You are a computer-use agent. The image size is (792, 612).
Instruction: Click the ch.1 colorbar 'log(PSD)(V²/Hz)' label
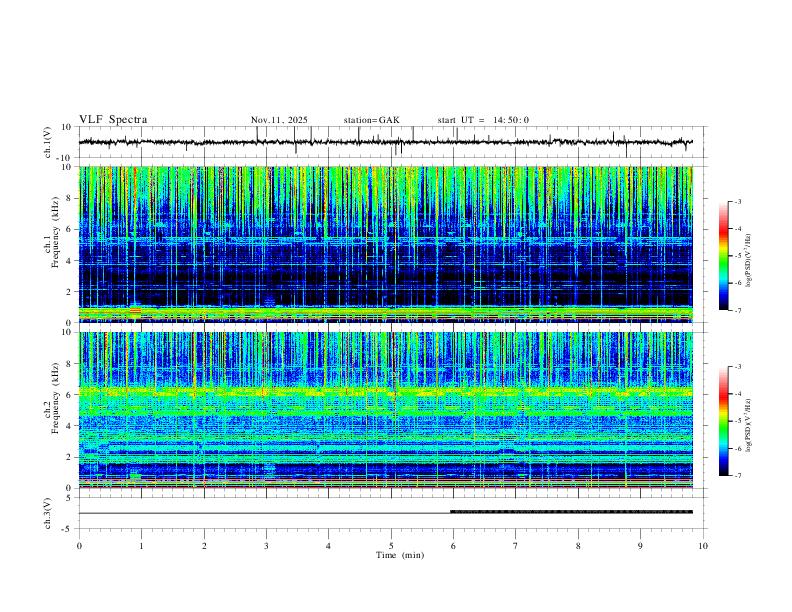point(749,261)
